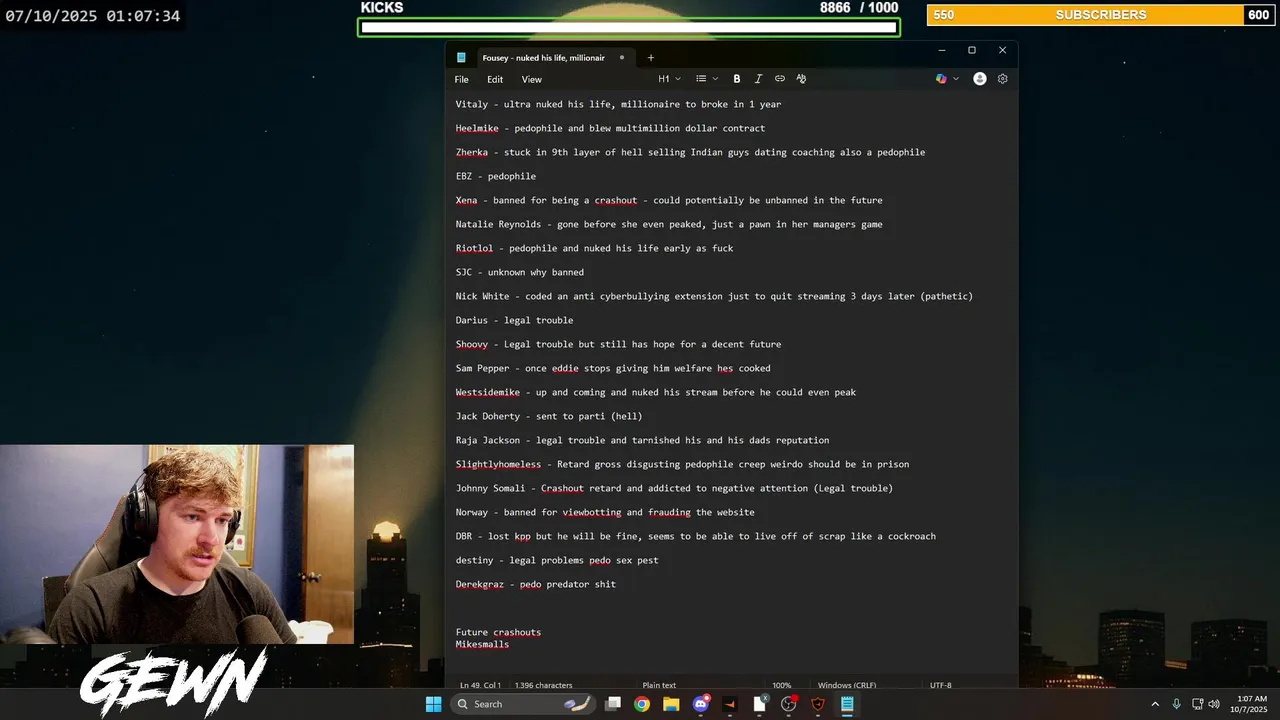Click the Plain text status entry
The height and width of the screenshot is (720, 1280).
coord(659,685)
